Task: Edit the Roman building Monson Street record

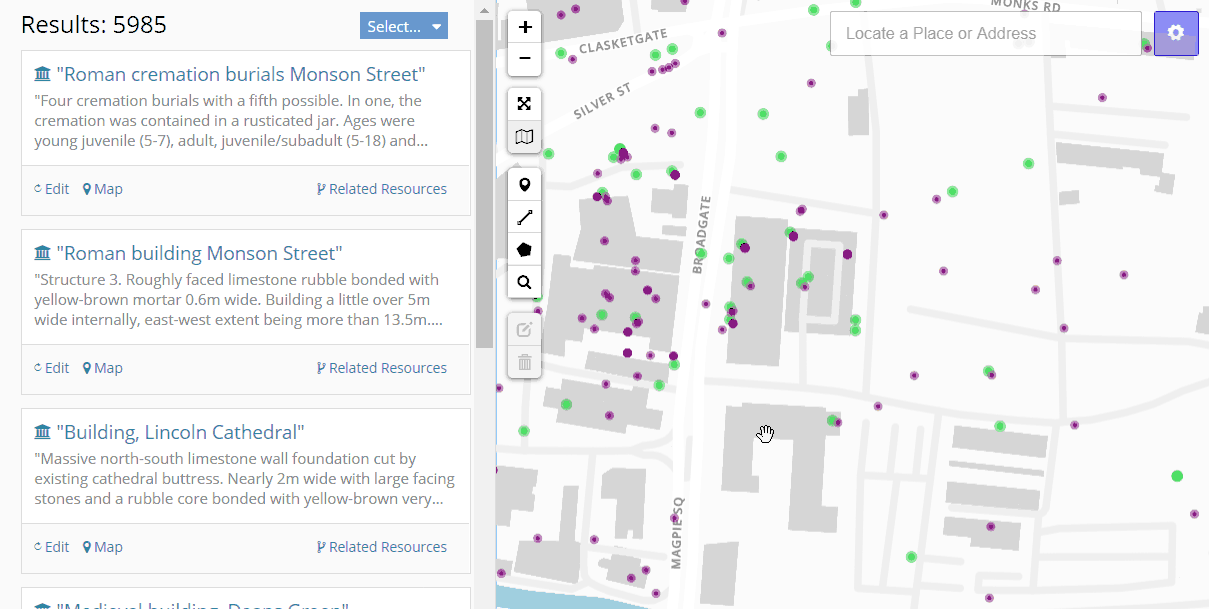Action: click(x=51, y=368)
